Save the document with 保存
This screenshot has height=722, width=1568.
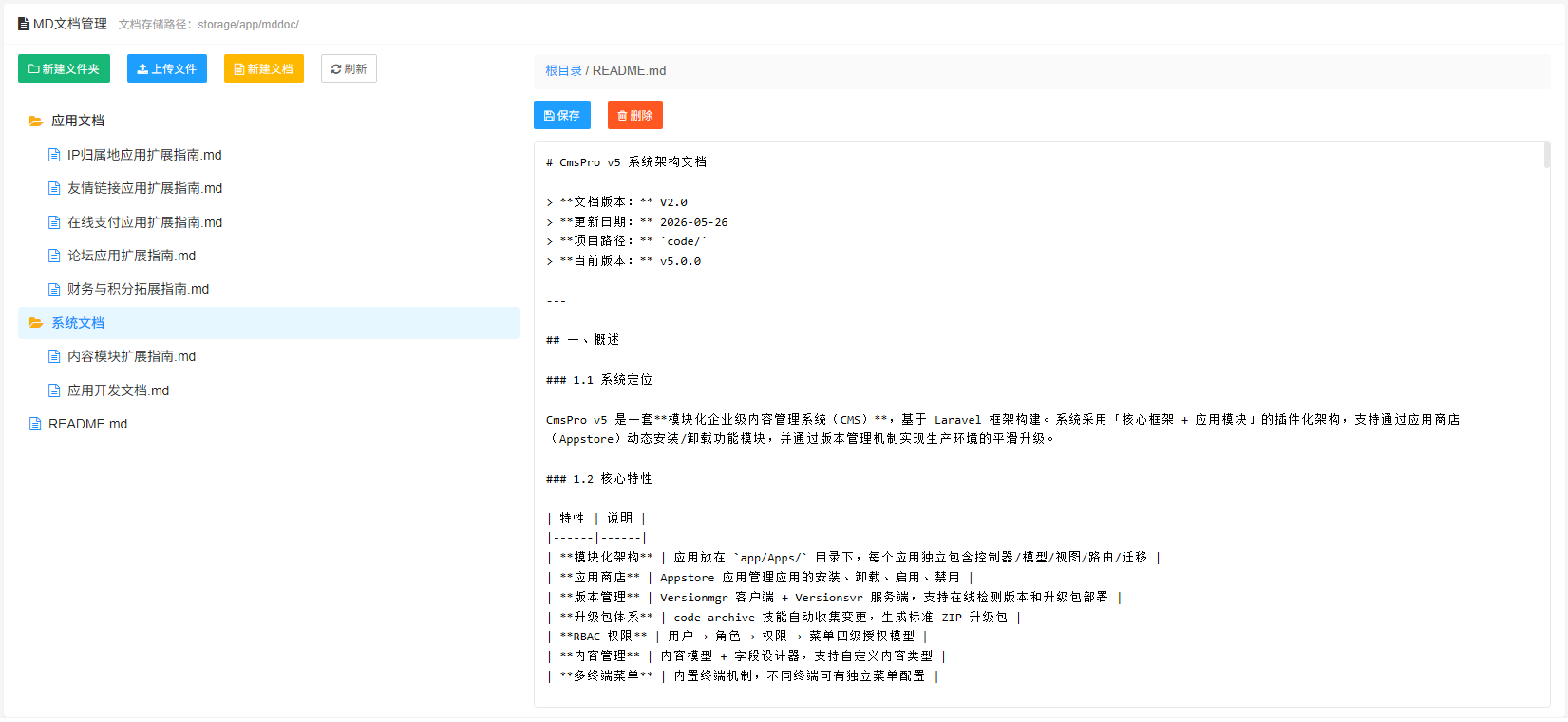[562, 115]
